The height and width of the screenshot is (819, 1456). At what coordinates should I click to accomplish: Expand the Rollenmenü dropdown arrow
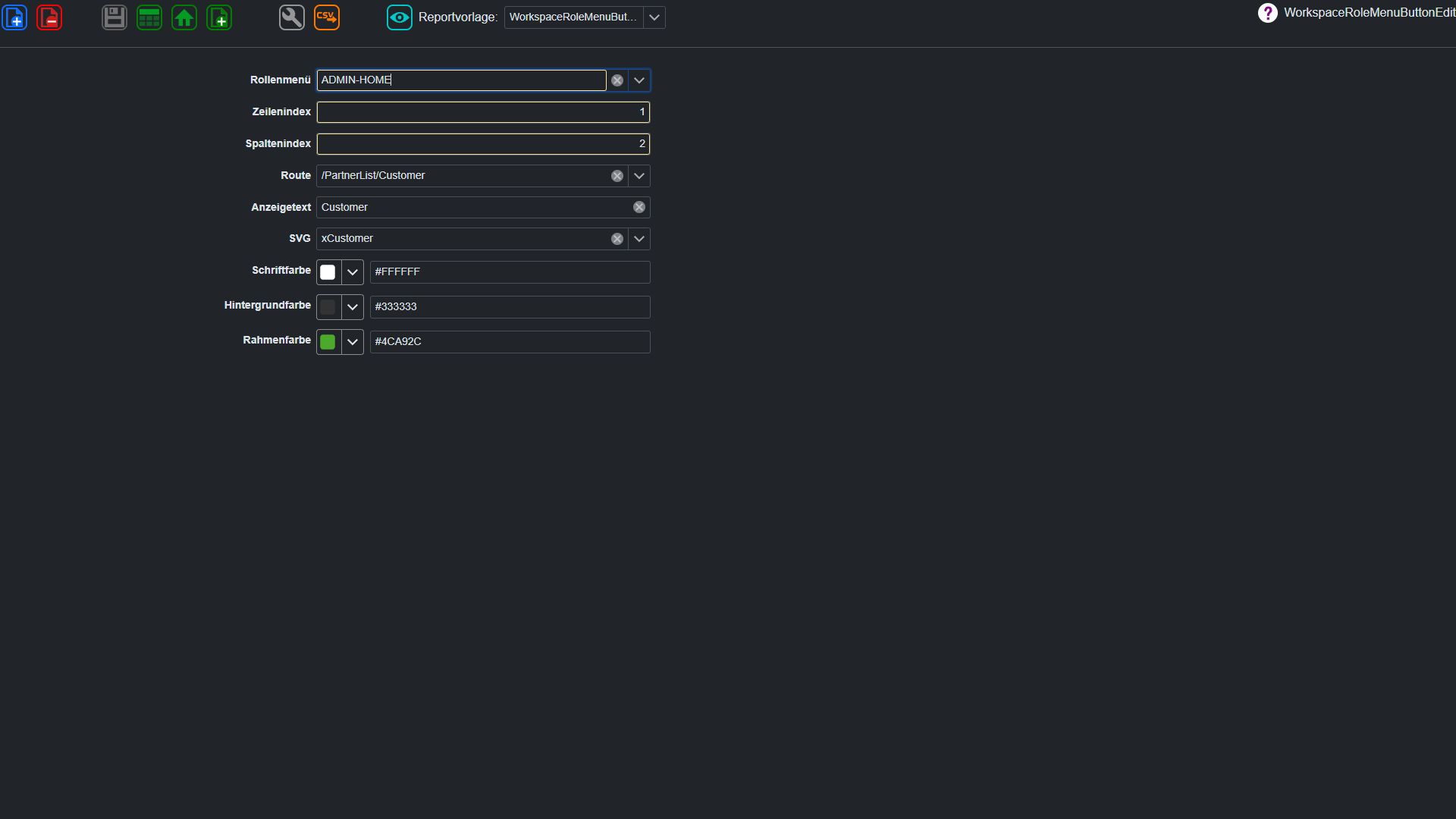point(639,80)
